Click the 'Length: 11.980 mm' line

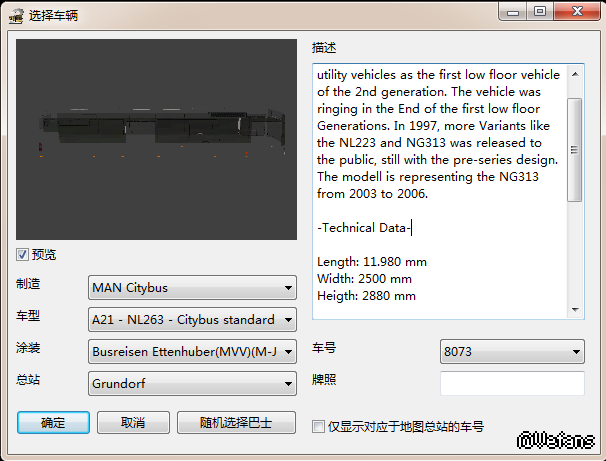(372, 262)
